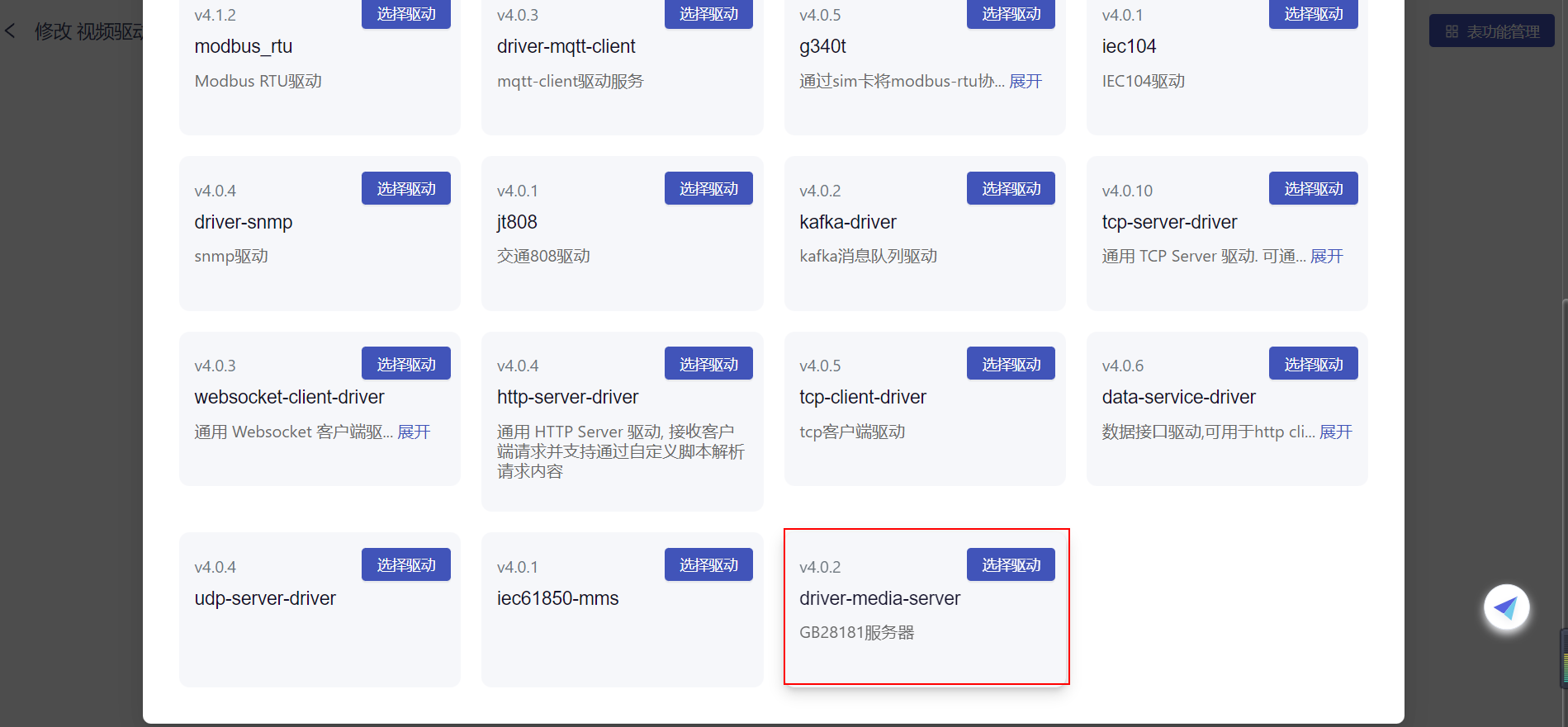The height and width of the screenshot is (727, 1568).
Task: Click the iec61850-mms title
Action: (557, 598)
